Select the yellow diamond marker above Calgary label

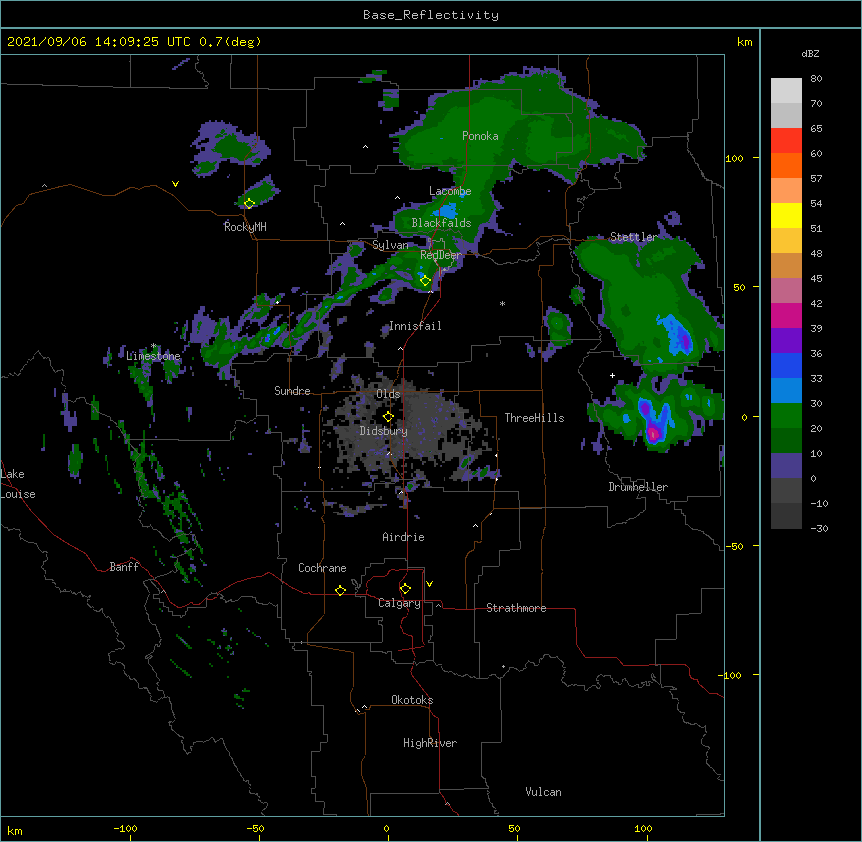(405, 589)
